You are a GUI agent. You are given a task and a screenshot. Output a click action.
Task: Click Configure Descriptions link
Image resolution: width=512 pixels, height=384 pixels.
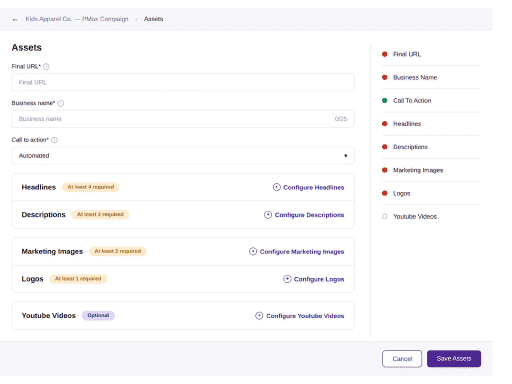tap(309, 215)
